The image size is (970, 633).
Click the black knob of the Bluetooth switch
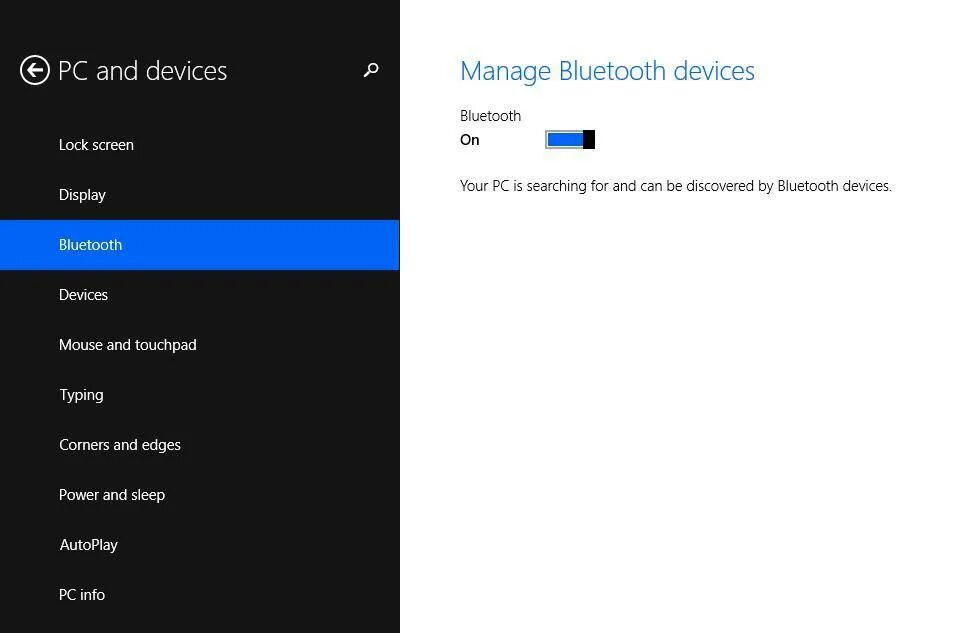pos(589,140)
